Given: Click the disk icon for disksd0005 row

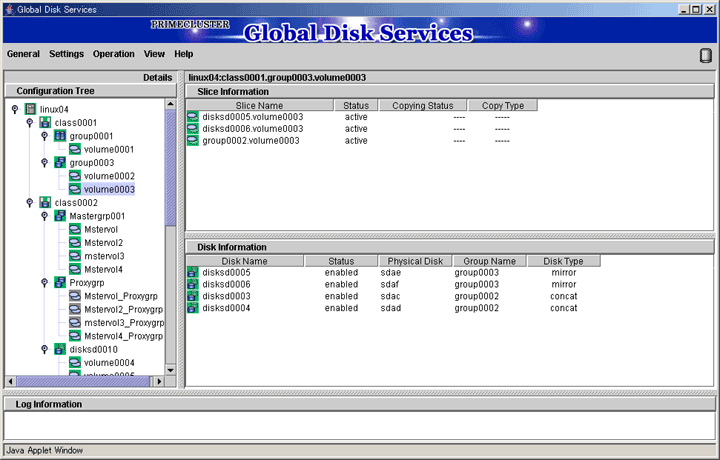Looking at the screenshot, I should coord(193,272).
